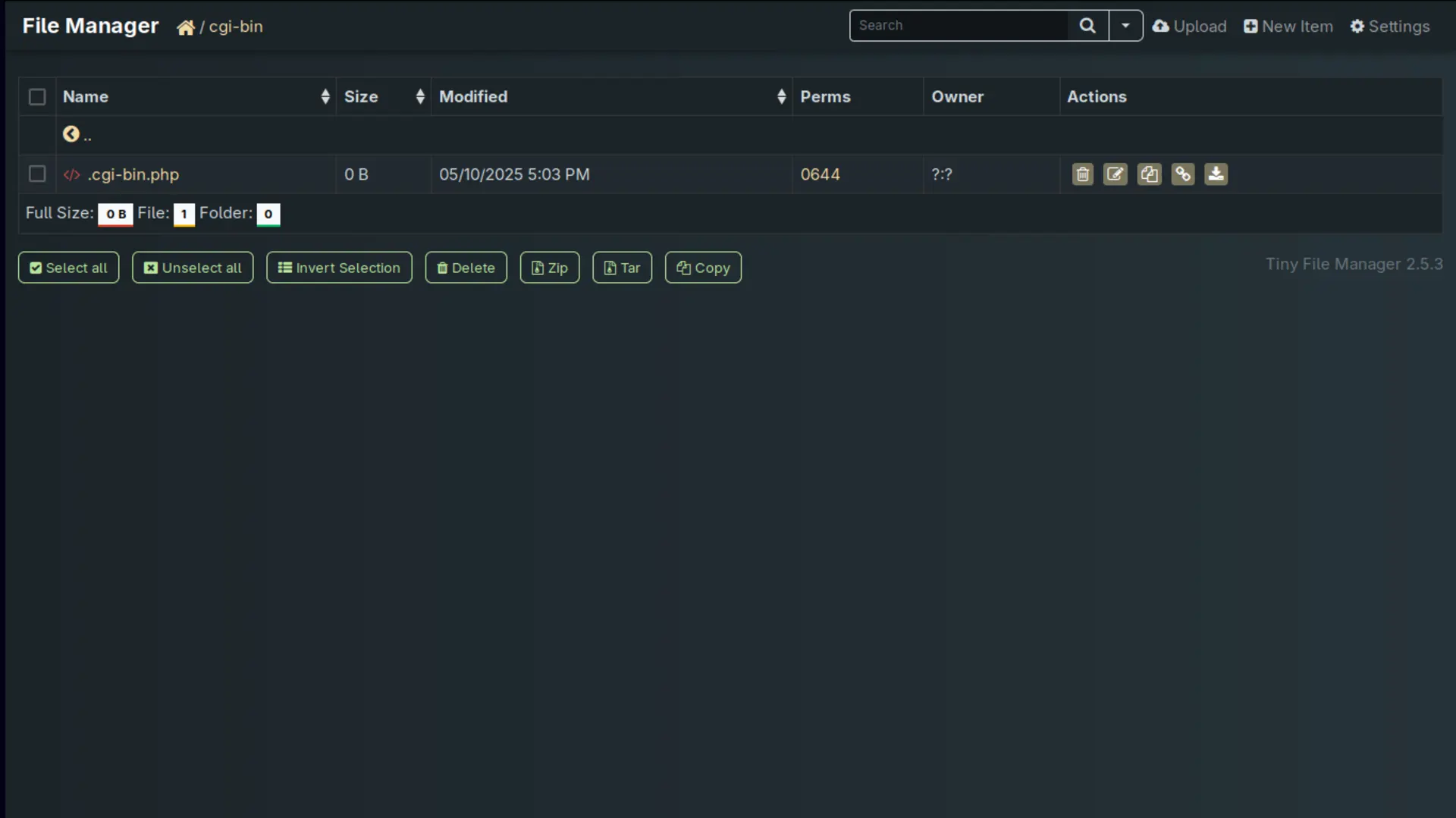Click the Folder count badge showing 0
1456x818 pixels.
click(x=268, y=215)
